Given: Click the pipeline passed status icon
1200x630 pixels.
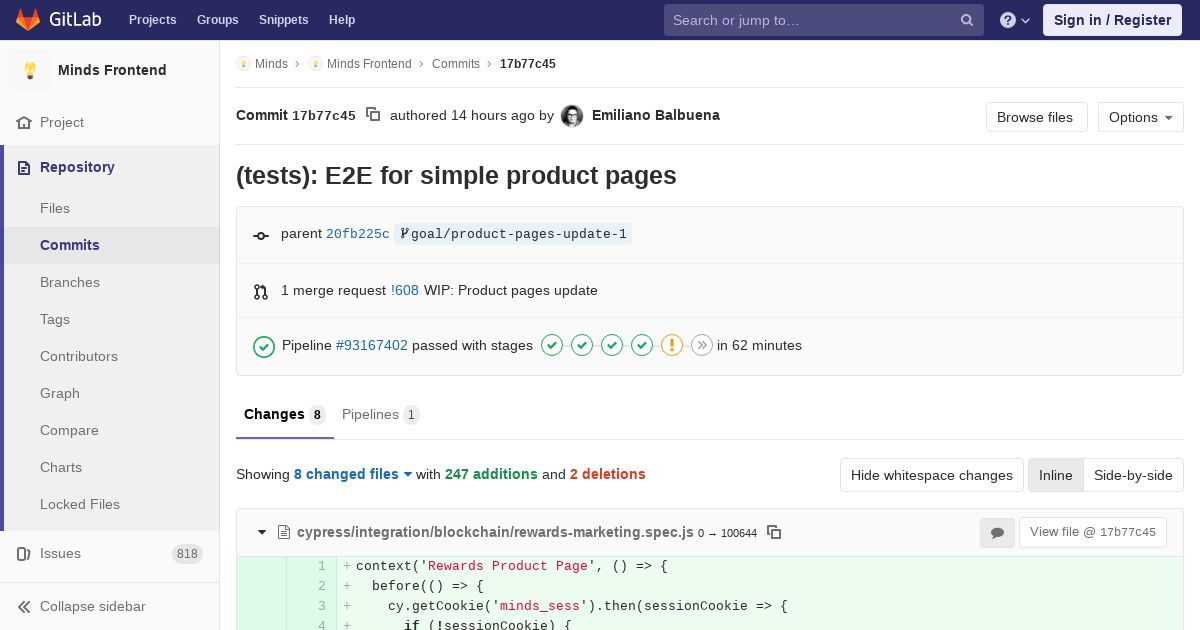Looking at the screenshot, I should [264, 346].
